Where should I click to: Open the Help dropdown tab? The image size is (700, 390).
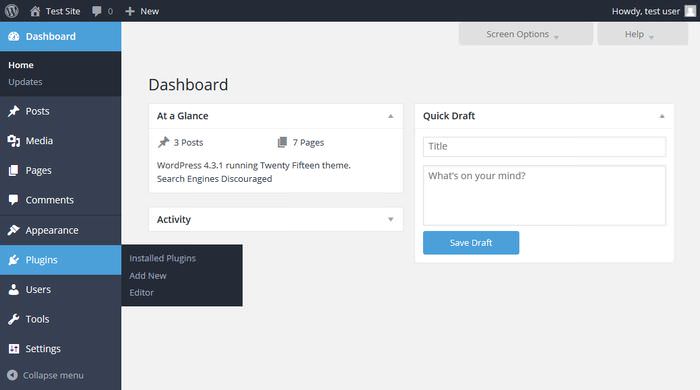[x=643, y=34]
